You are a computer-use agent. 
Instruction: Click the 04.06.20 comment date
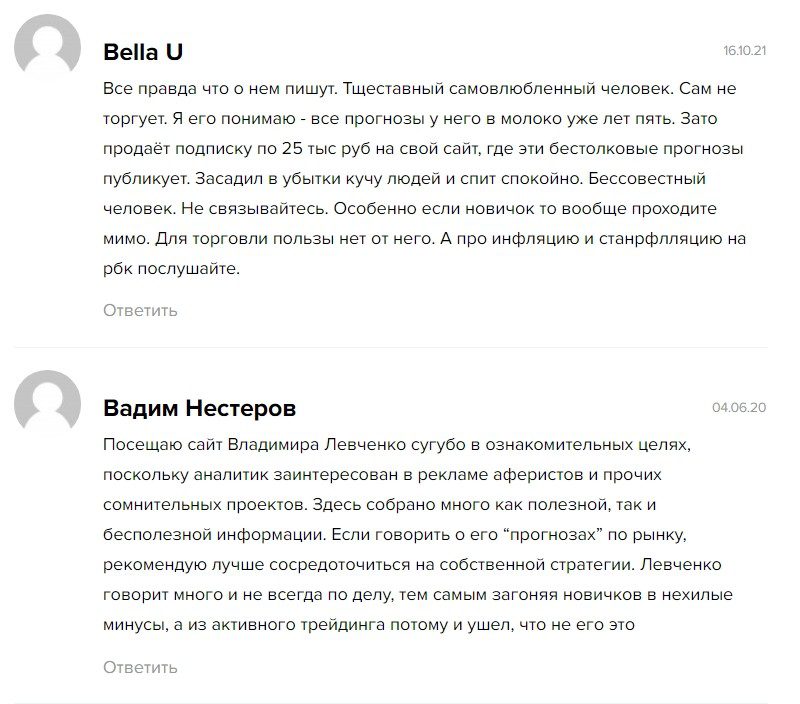click(739, 407)
